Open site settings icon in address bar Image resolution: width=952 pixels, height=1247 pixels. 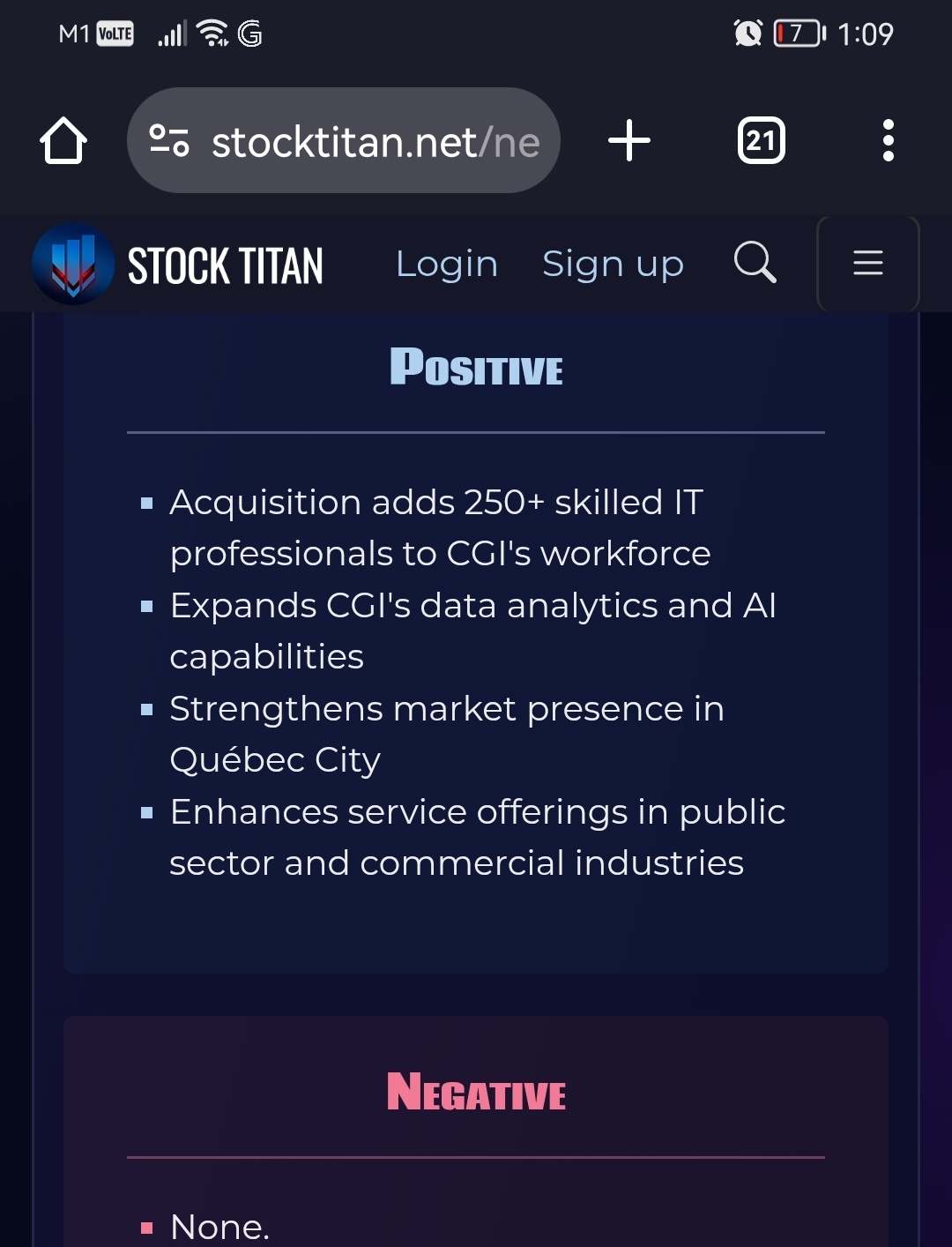click(169, 140)
